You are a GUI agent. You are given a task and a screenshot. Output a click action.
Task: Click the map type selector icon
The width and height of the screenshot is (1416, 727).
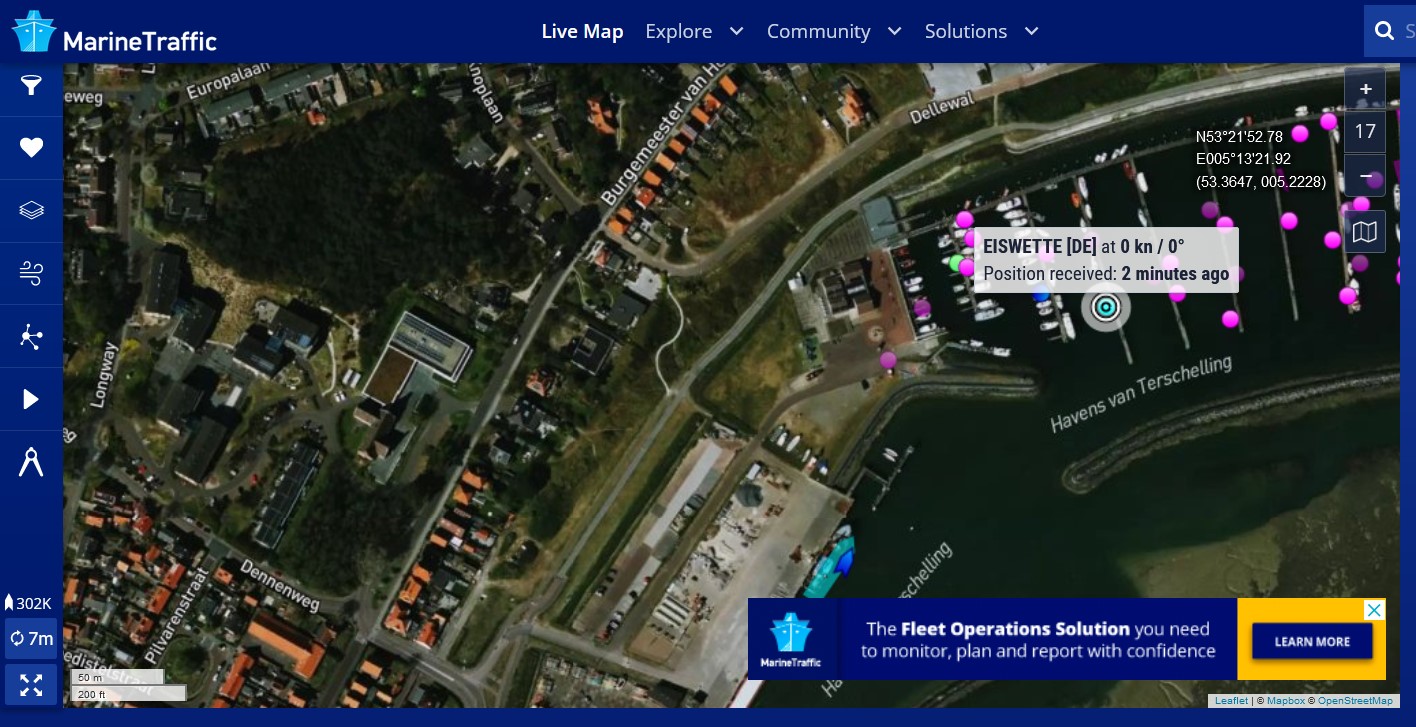coord(1365,232)
